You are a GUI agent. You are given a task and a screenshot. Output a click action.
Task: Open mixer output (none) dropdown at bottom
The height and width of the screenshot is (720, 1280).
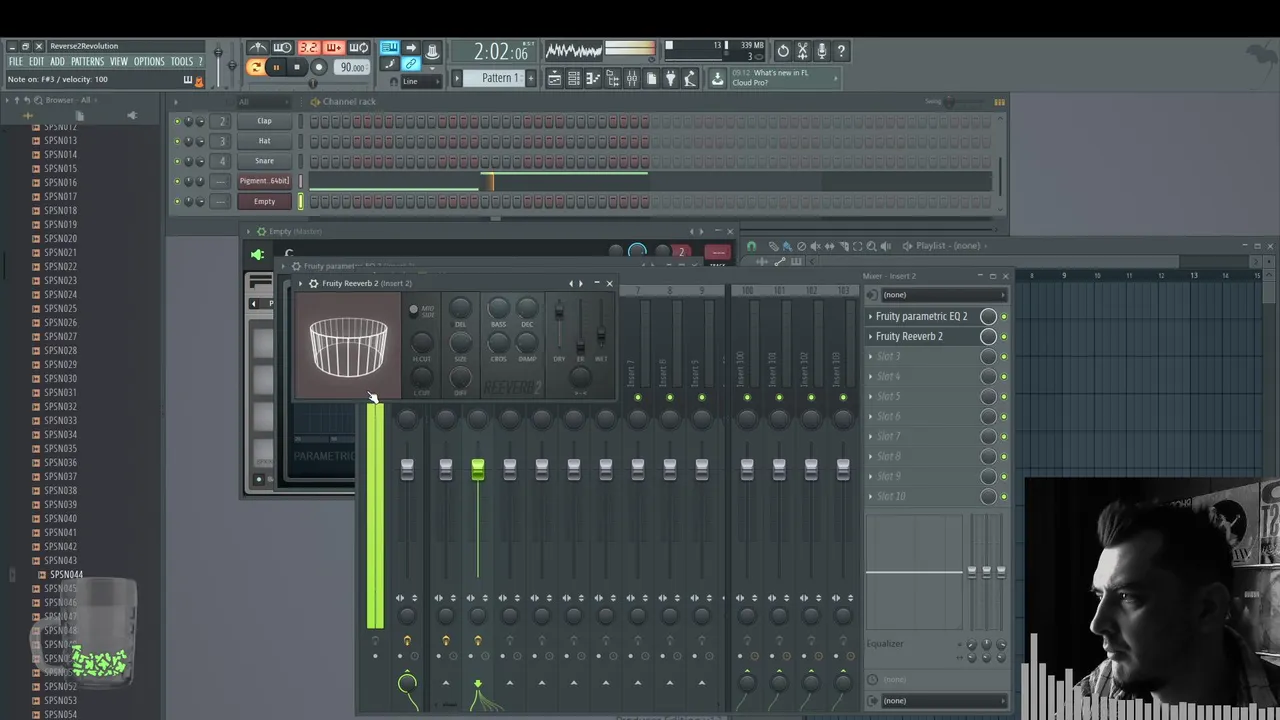click(x=943, y=700)
